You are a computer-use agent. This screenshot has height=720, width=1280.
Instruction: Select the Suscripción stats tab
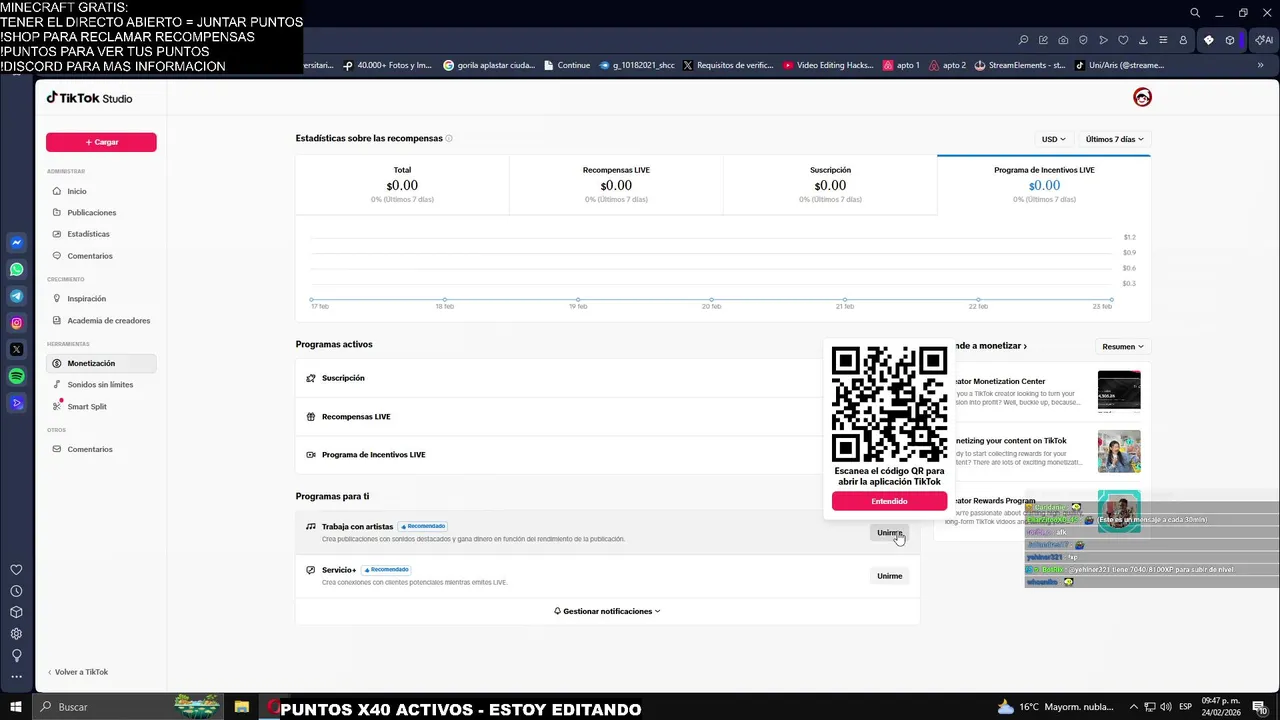(830, 185)
